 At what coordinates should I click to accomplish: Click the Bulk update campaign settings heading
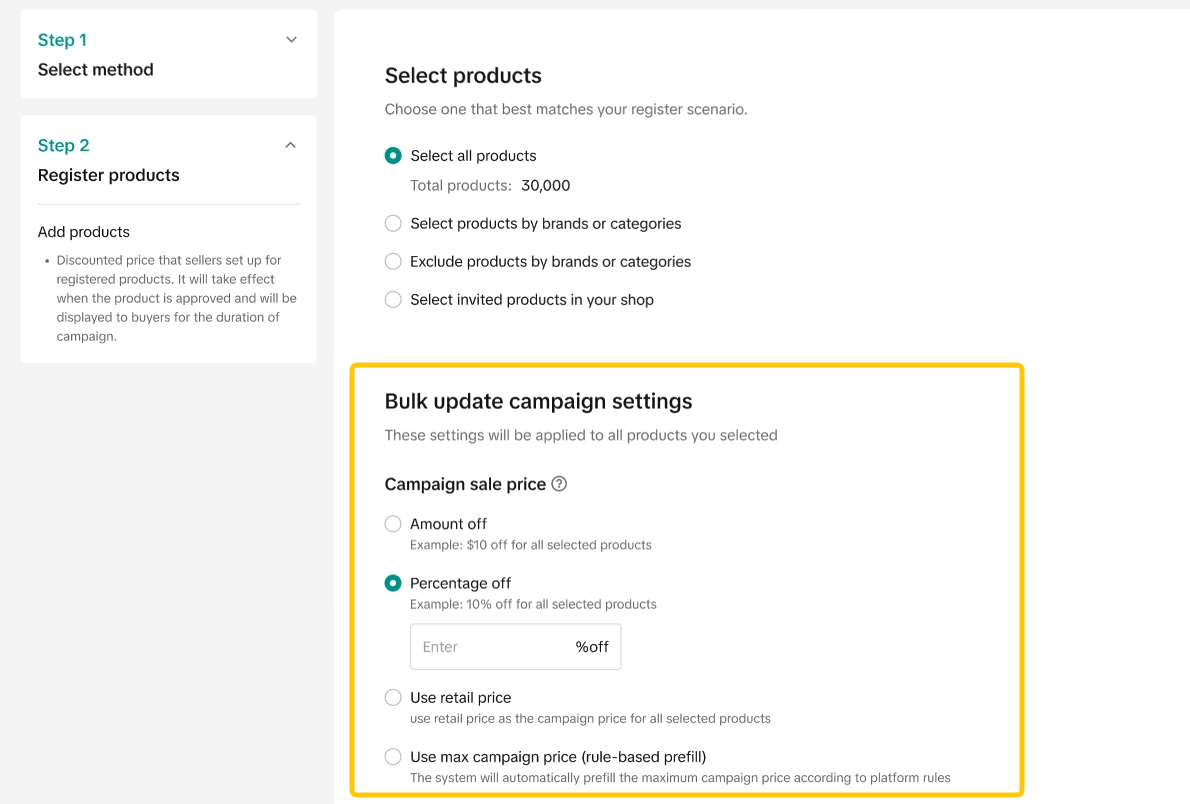(538, 401)
